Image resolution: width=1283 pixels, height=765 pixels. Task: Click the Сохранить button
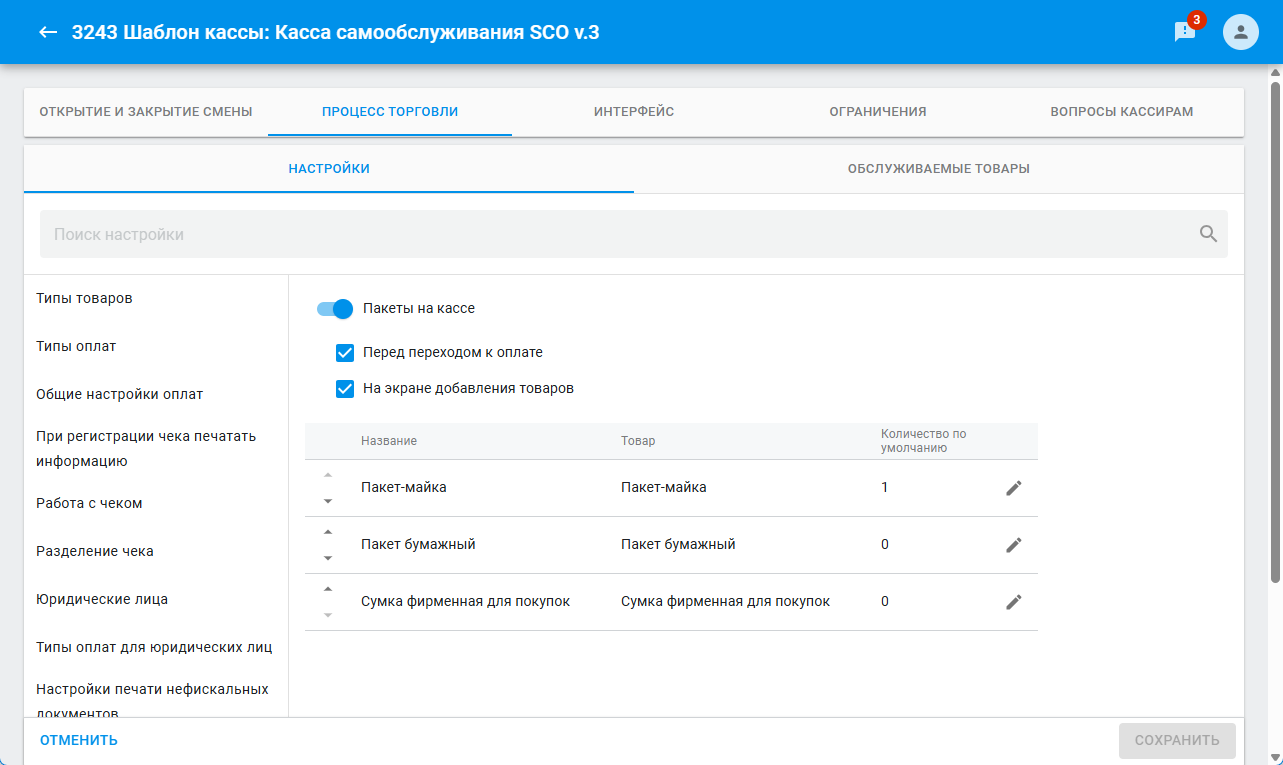pyautogui.click(x=1177, y=741)
